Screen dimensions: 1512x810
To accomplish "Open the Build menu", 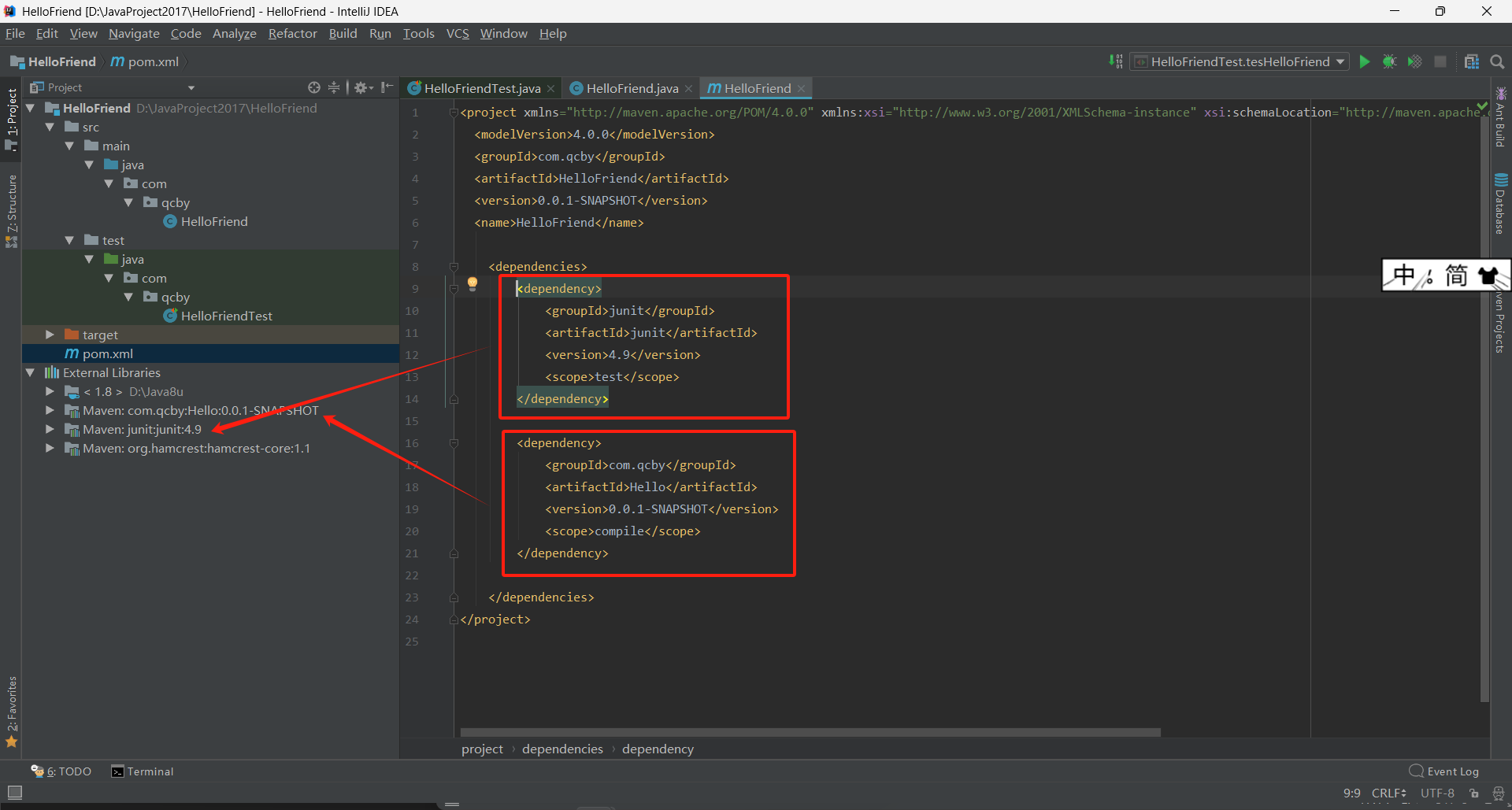I will tap(343, 33).
